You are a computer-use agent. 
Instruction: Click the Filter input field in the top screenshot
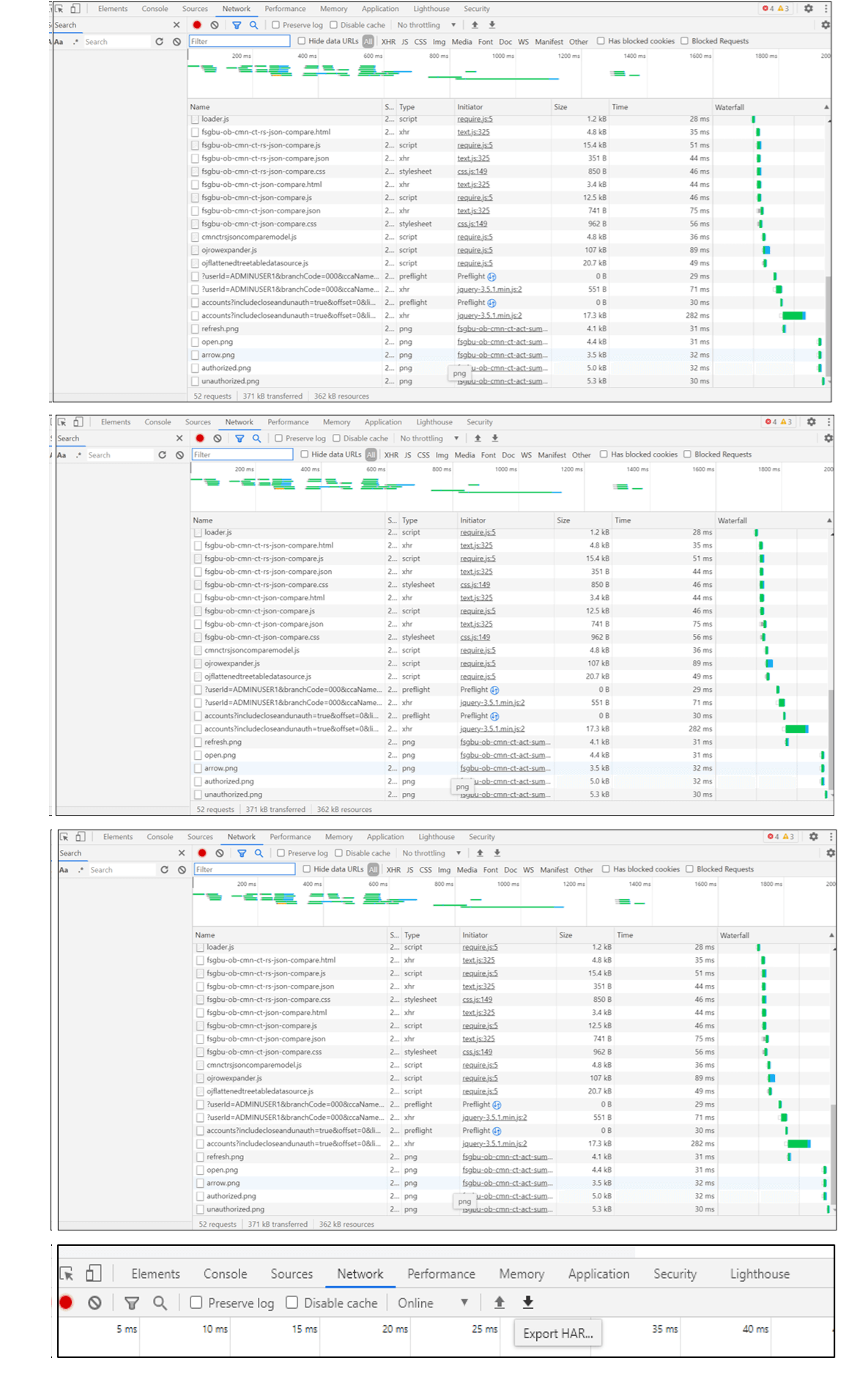240,41
